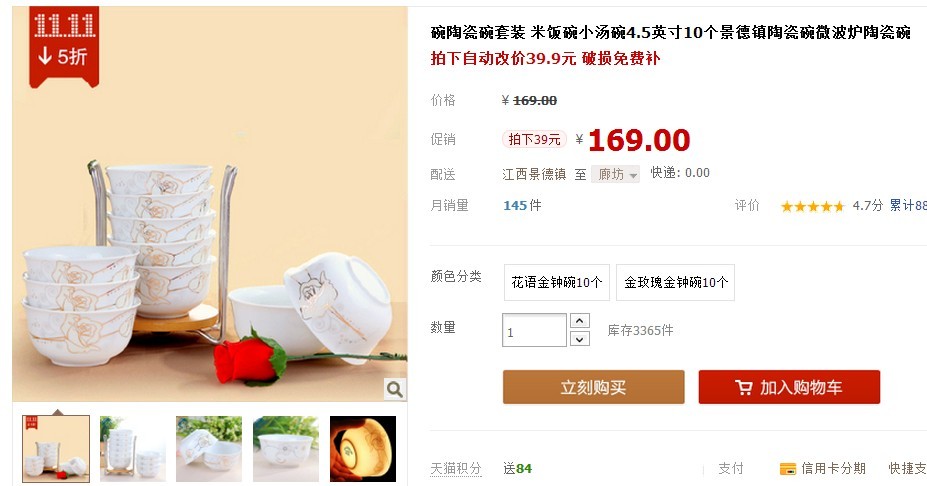927x486 pixels.
Task: Select the second thumbnail with stacked bowls
Action: (132, 449)
